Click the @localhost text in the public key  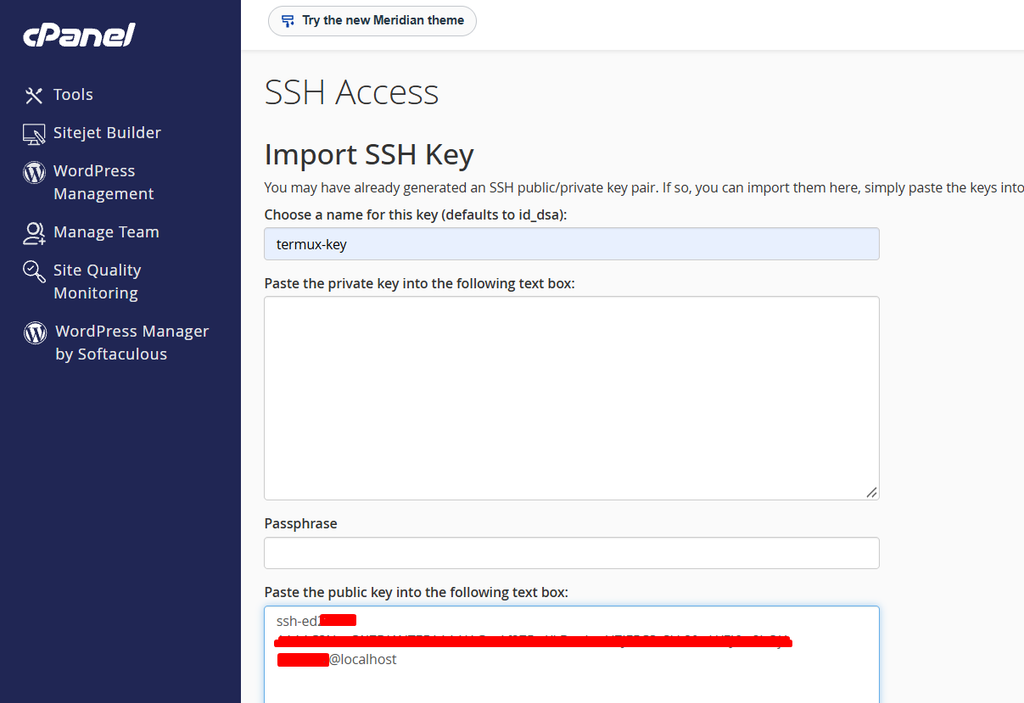(x=362, y=659)
